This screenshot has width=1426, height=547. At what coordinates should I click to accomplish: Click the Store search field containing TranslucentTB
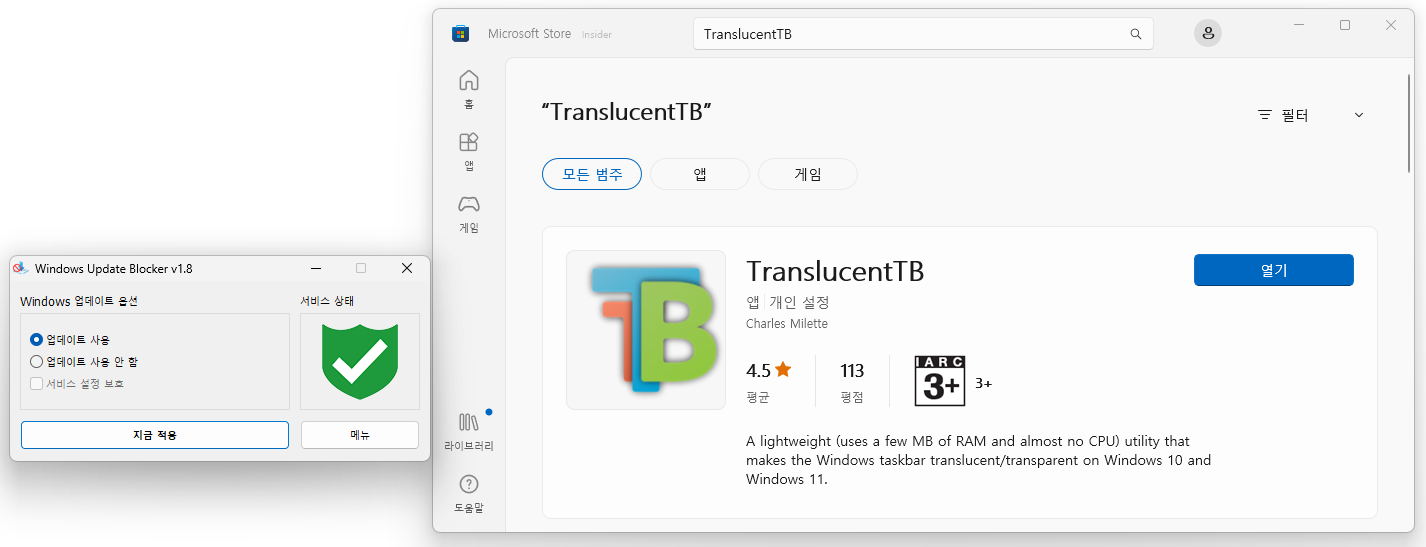point(923,34)
